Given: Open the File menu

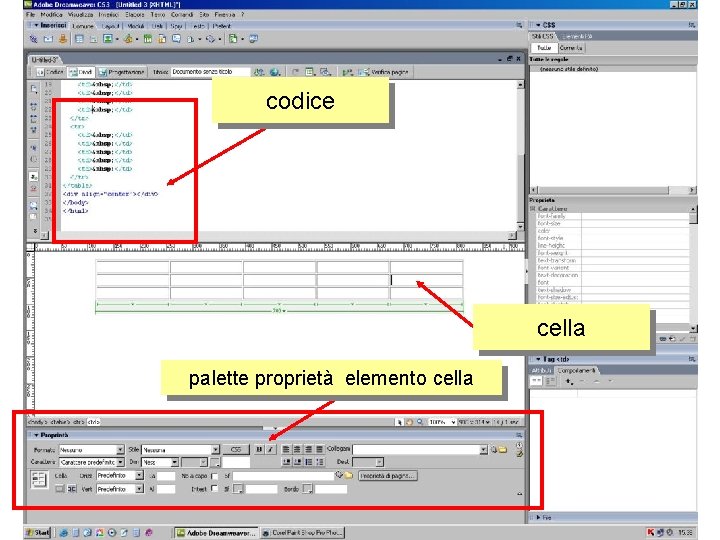Looking at the screenshot, I should (x=30, y=15).
